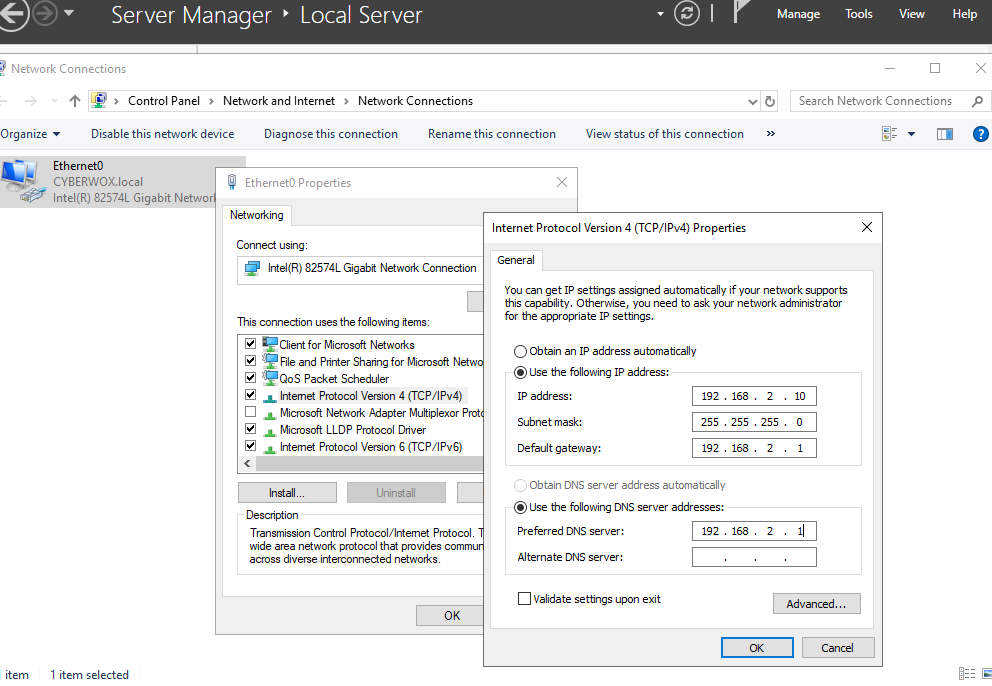Open the View menu in Server Manager

pyautogui.click(x=912, y=14)
